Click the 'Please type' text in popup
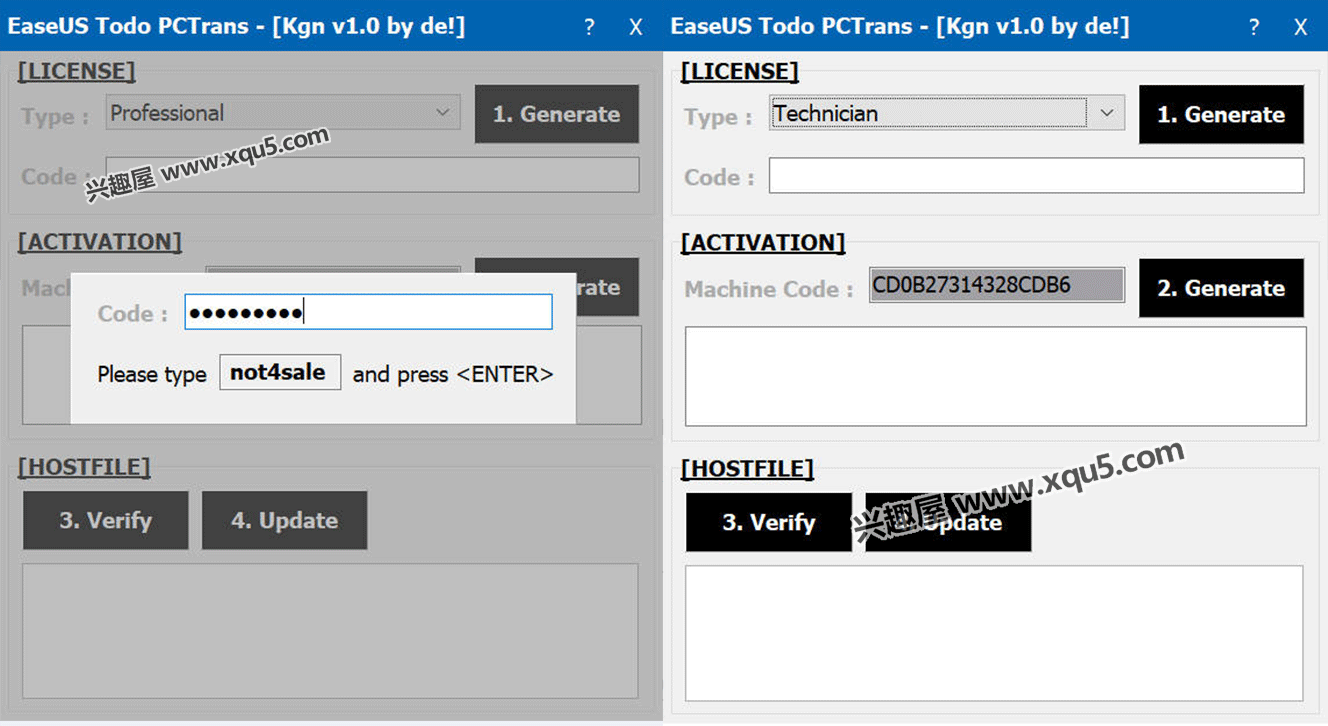The height and width of the screenshot is (726, 1328). point(152,375)
